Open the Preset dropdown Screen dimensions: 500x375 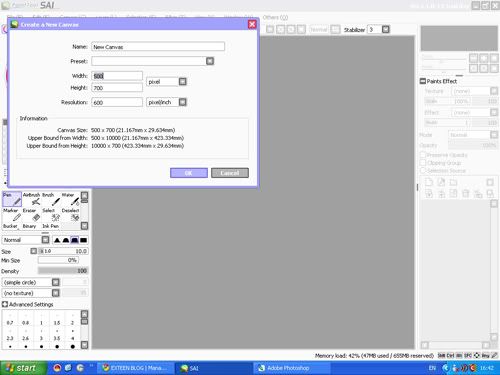point(210,61)
